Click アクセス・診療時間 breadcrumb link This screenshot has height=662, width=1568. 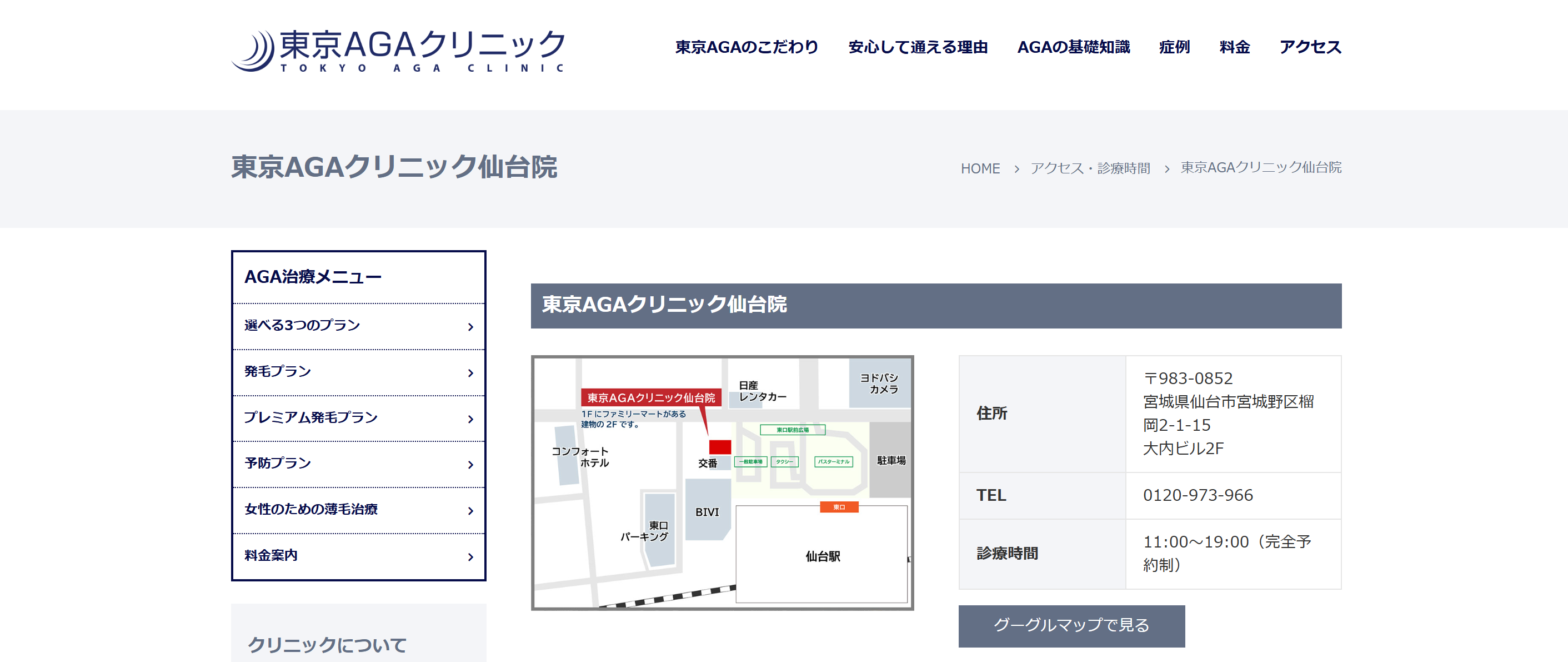pos(1090,168)
